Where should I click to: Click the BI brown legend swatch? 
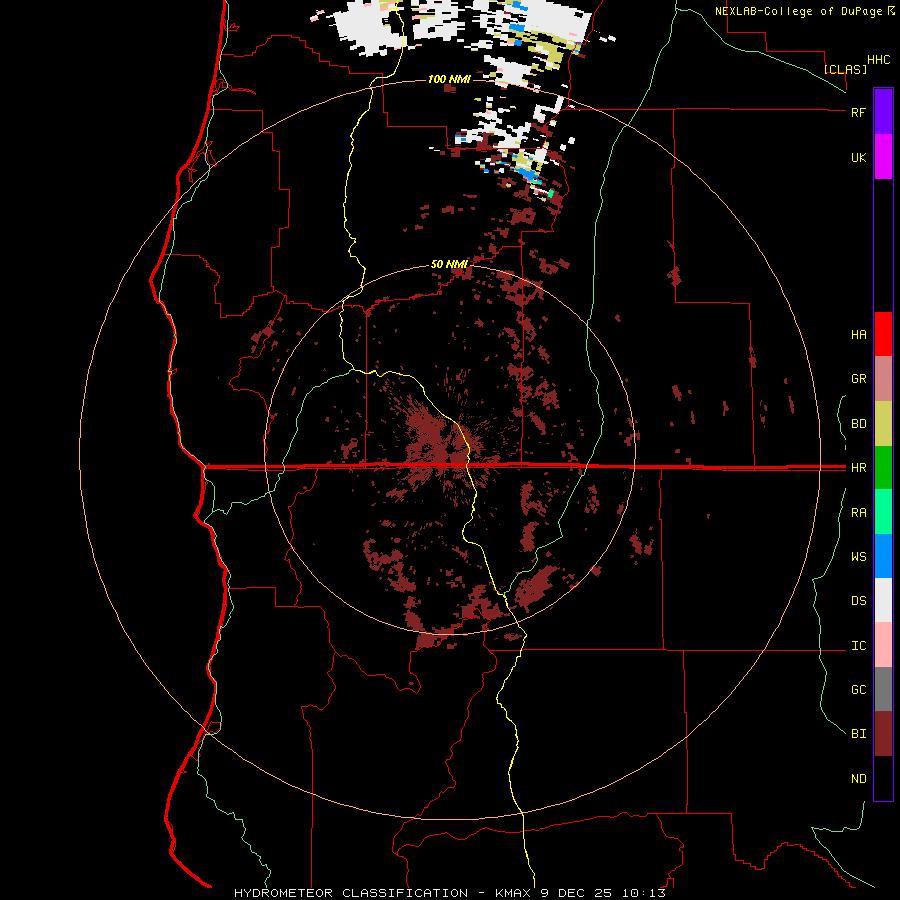pyautogui.click(x=883, y=734)
